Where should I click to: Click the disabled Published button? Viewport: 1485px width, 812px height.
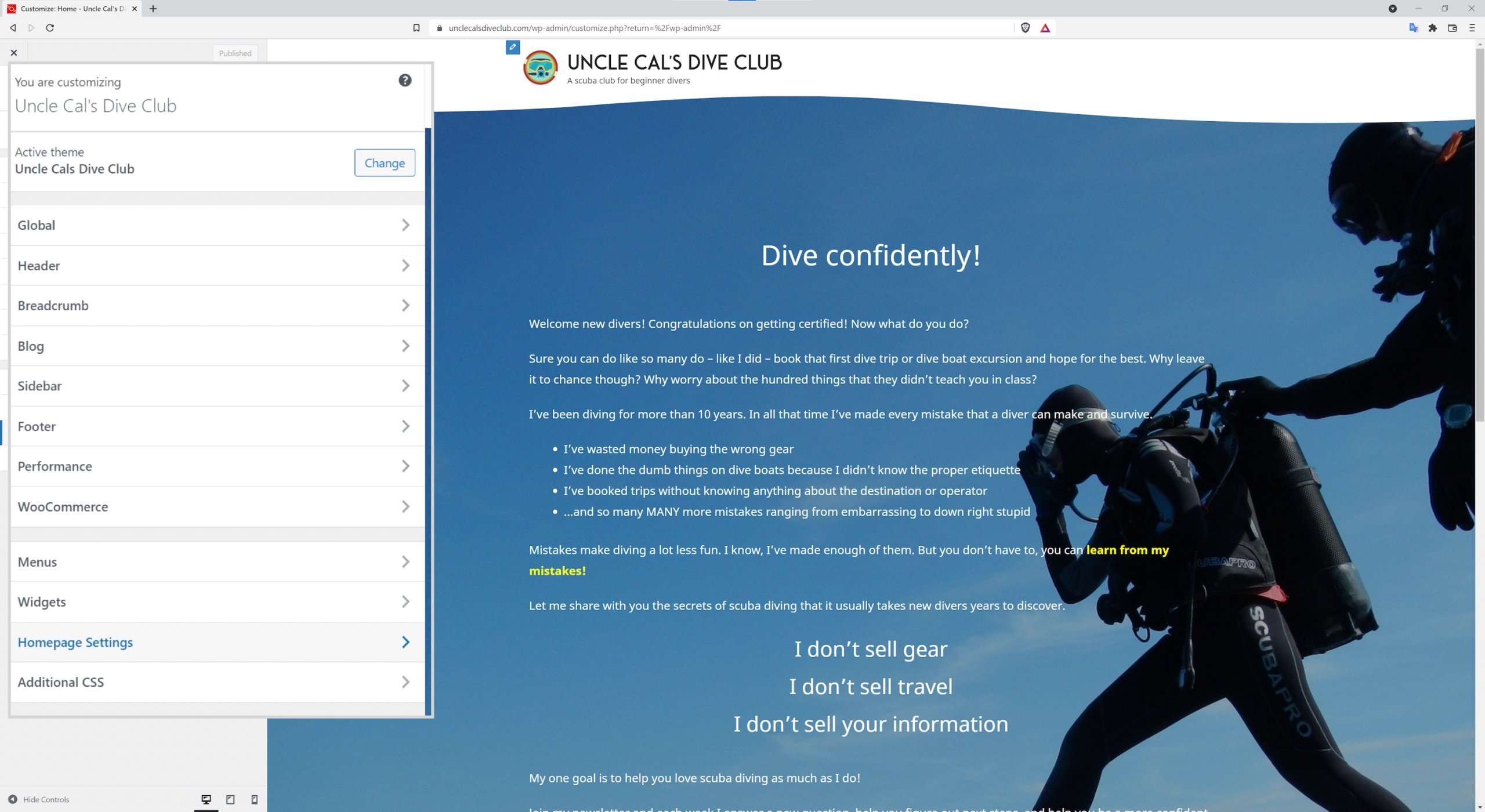[235, 53]
